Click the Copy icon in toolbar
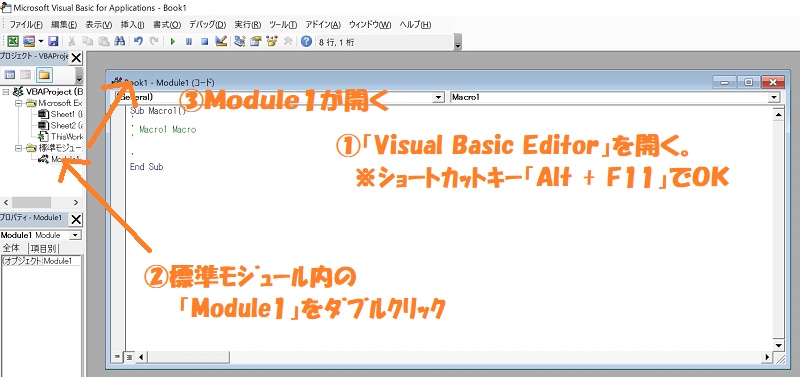This screenshot has height=377, width=800. pyautogui.click(x=88, y=41)
